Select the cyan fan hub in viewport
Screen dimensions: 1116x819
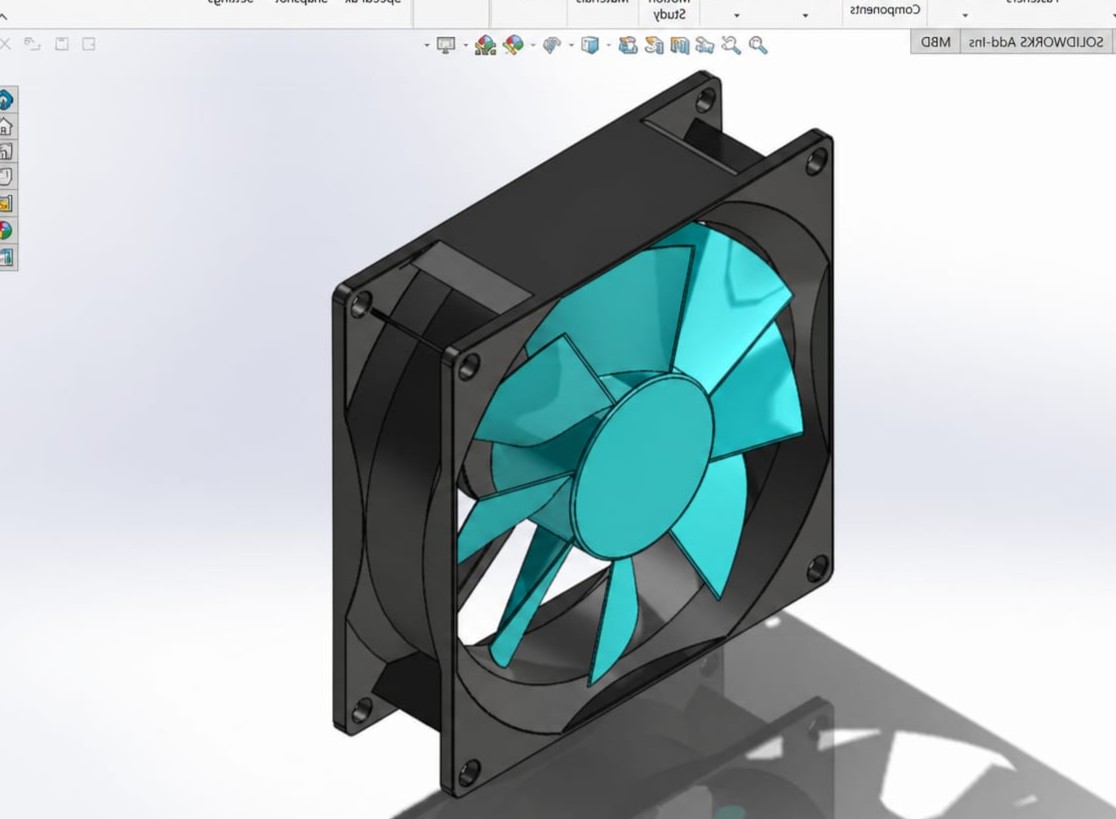(643, 465)
